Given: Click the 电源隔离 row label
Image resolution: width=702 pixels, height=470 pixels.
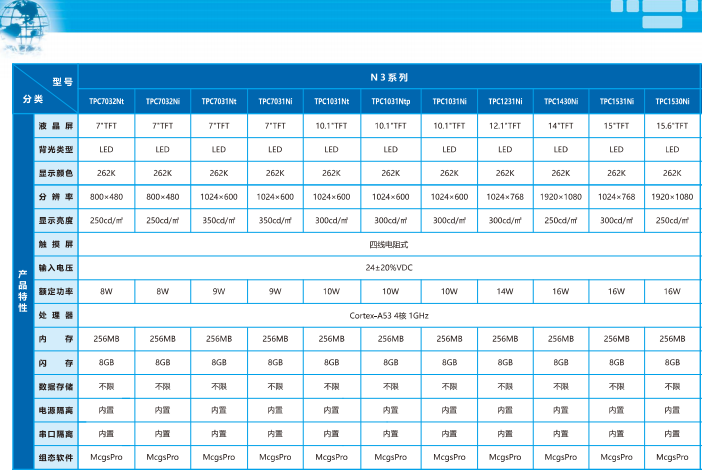Looking at the screenshot, I should coord(56,409).
